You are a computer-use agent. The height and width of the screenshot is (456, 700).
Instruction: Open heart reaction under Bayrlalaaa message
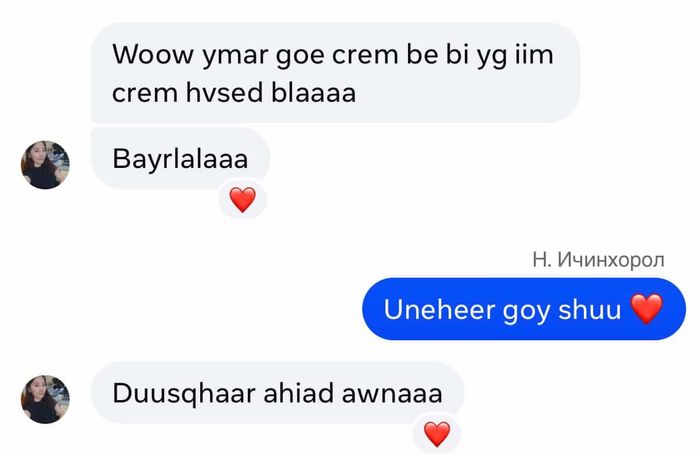click(x=242, y=200)
